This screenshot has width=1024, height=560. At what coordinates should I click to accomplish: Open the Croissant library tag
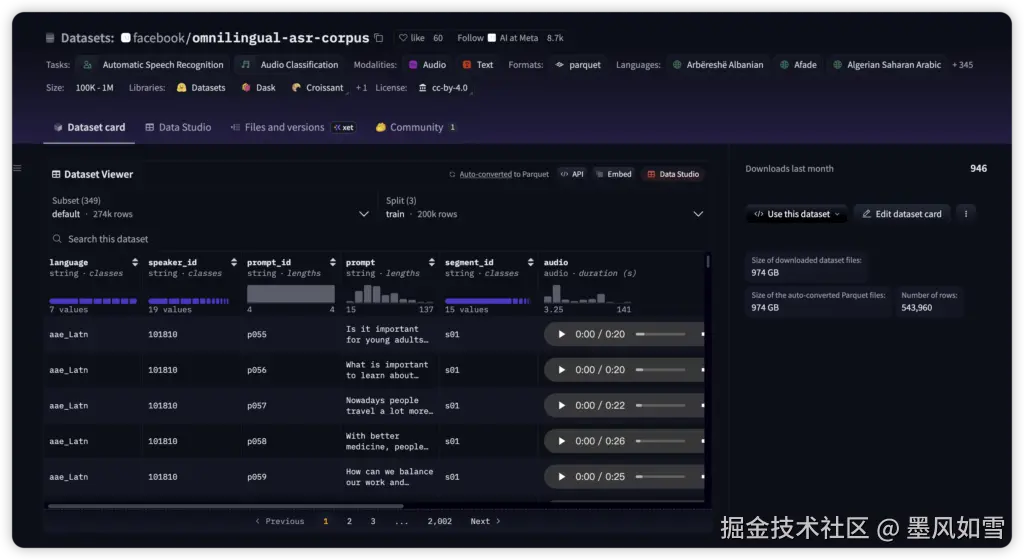coord(317,87)
